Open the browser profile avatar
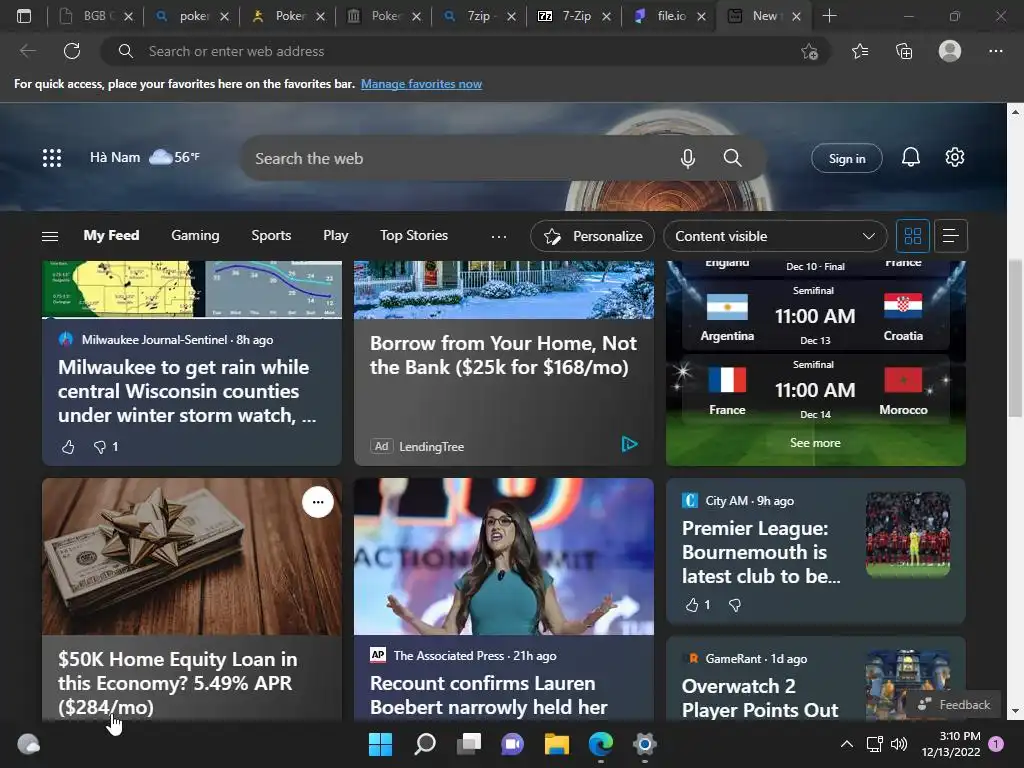This screenshot has height=768, width=1024. tap(950, 51)
